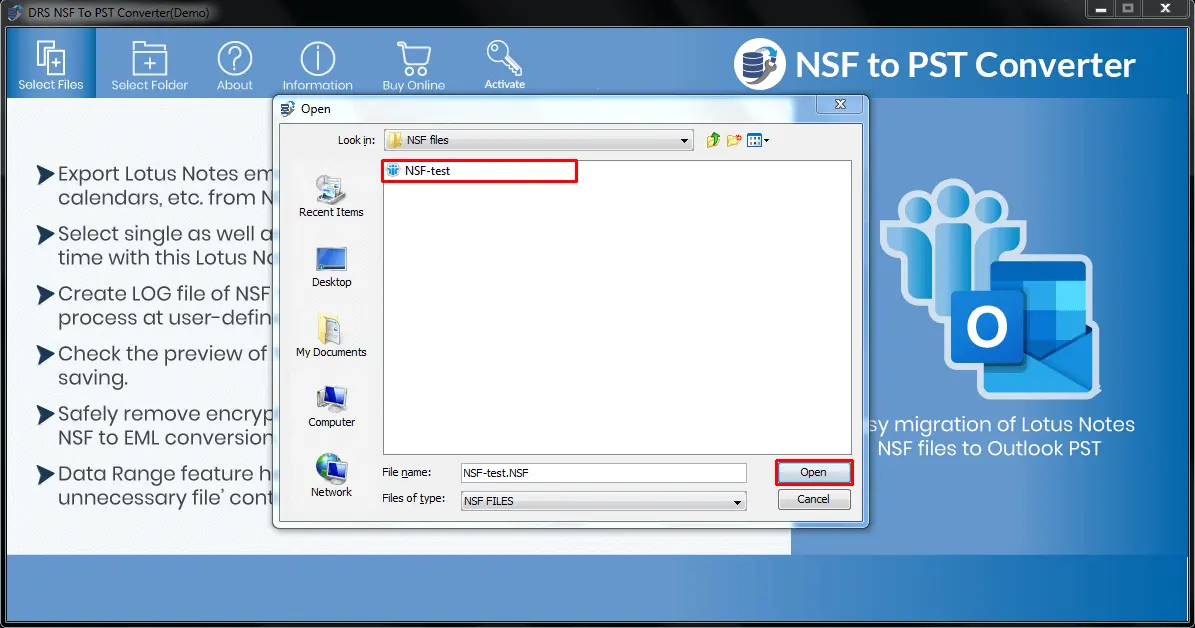This screenshot has width=1195, height=628.
Task: Go to My Documents location
Action: [331, 336]
